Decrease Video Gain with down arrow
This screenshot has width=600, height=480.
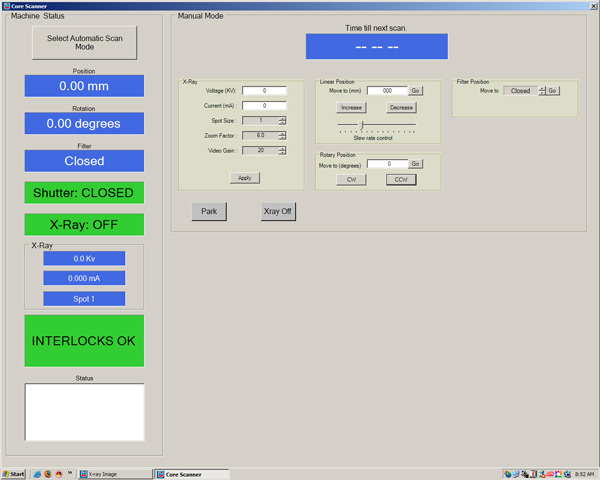click(x=282, y=153)
